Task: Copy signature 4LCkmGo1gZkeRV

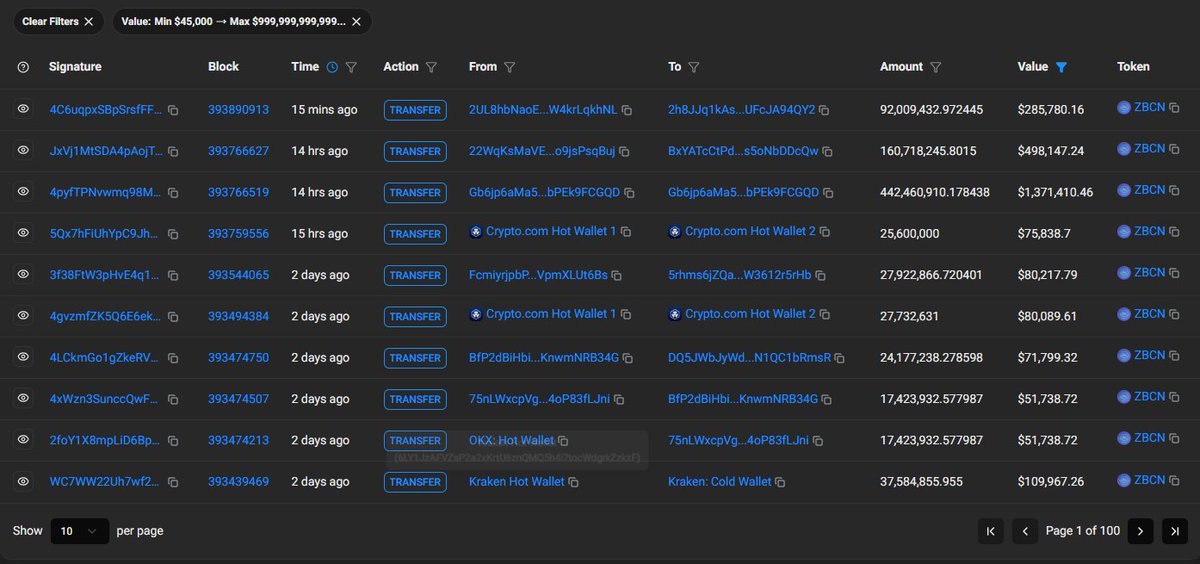Action: pyautogui.click(x=173, y=358)
